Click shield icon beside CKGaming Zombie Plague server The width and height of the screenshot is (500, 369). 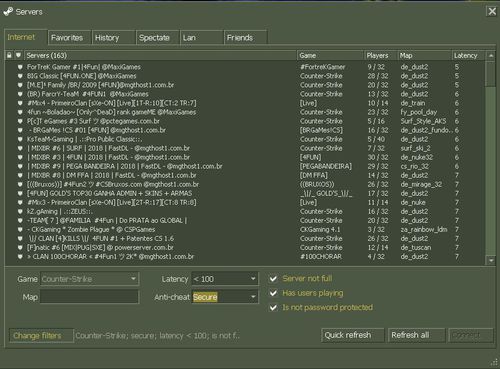click(x=20, y=229)
